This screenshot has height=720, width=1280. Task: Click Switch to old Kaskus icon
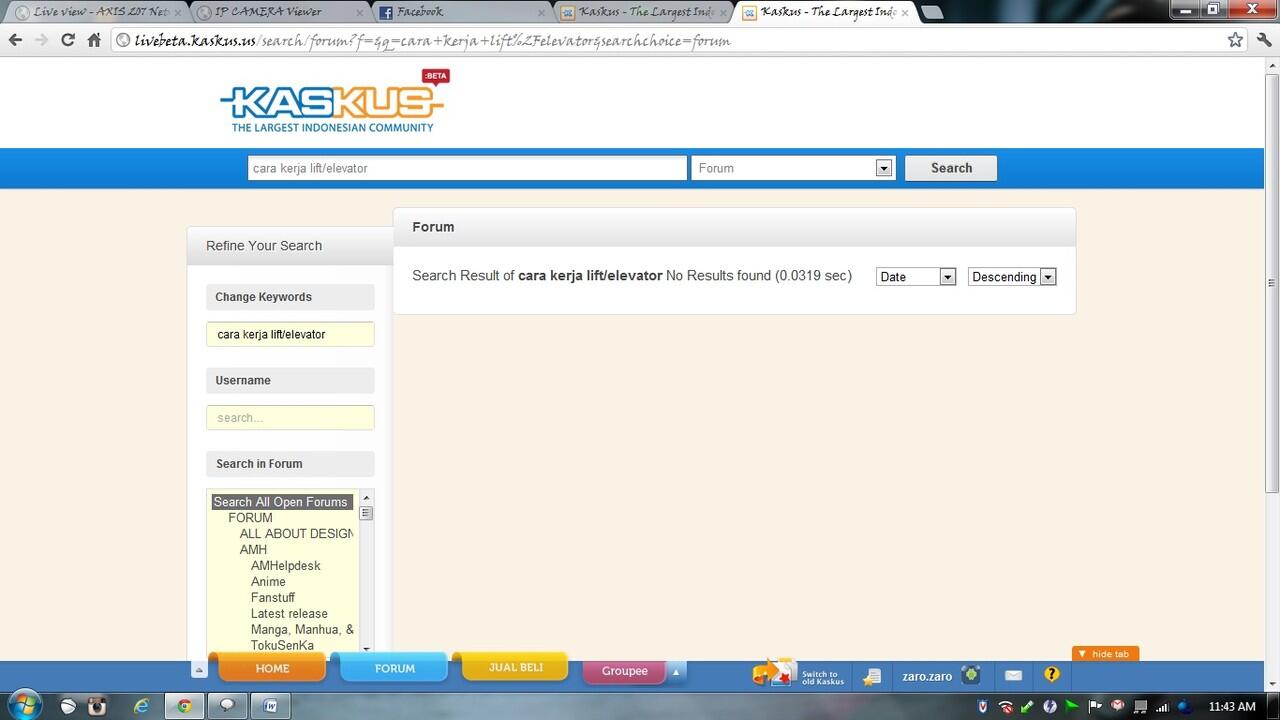(x=773, y=673)
